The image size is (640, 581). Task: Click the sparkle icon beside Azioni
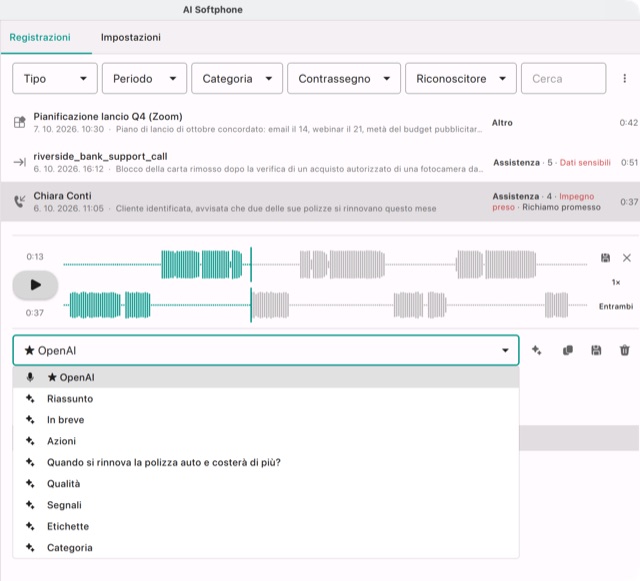(x=30, y=441)
